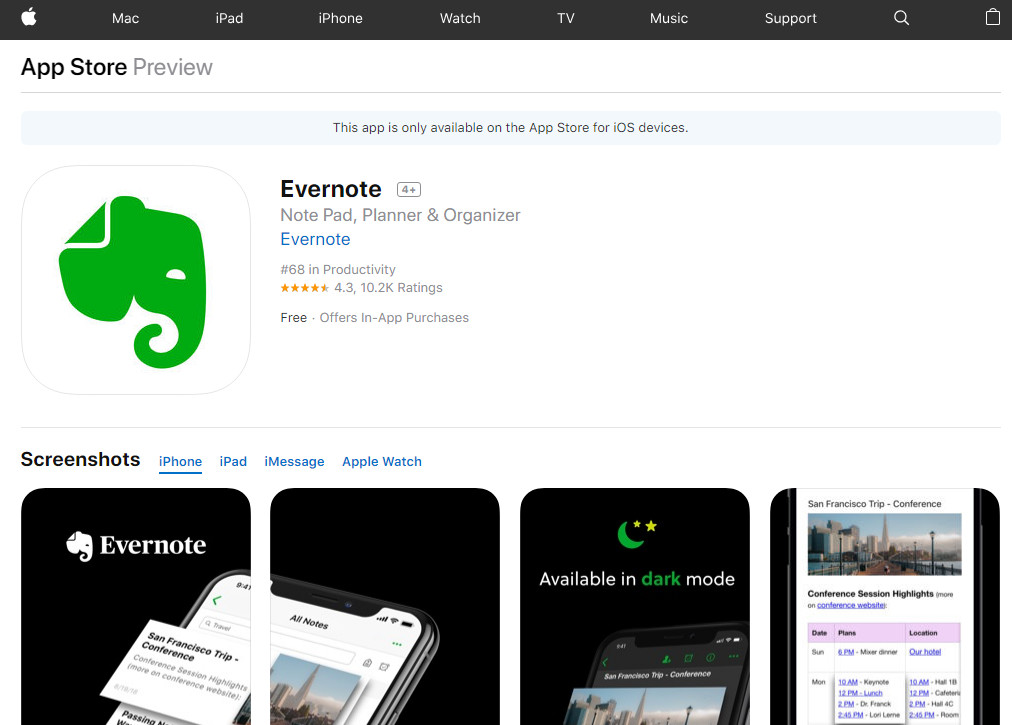Screen dimensions: 1012x725
Task: Click the green Evernote elephant app icon
Action: coord(136,280)
